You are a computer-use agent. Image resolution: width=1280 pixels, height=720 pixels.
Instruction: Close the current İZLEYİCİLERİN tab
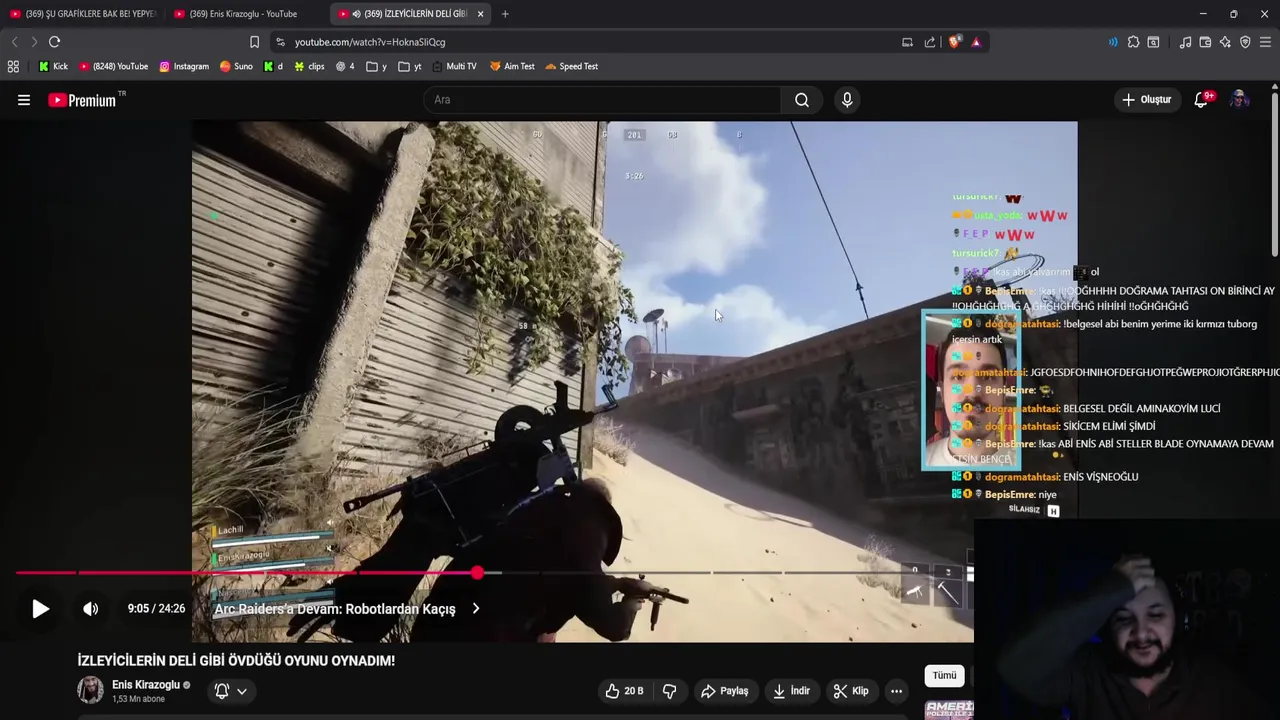click(480, 14)
